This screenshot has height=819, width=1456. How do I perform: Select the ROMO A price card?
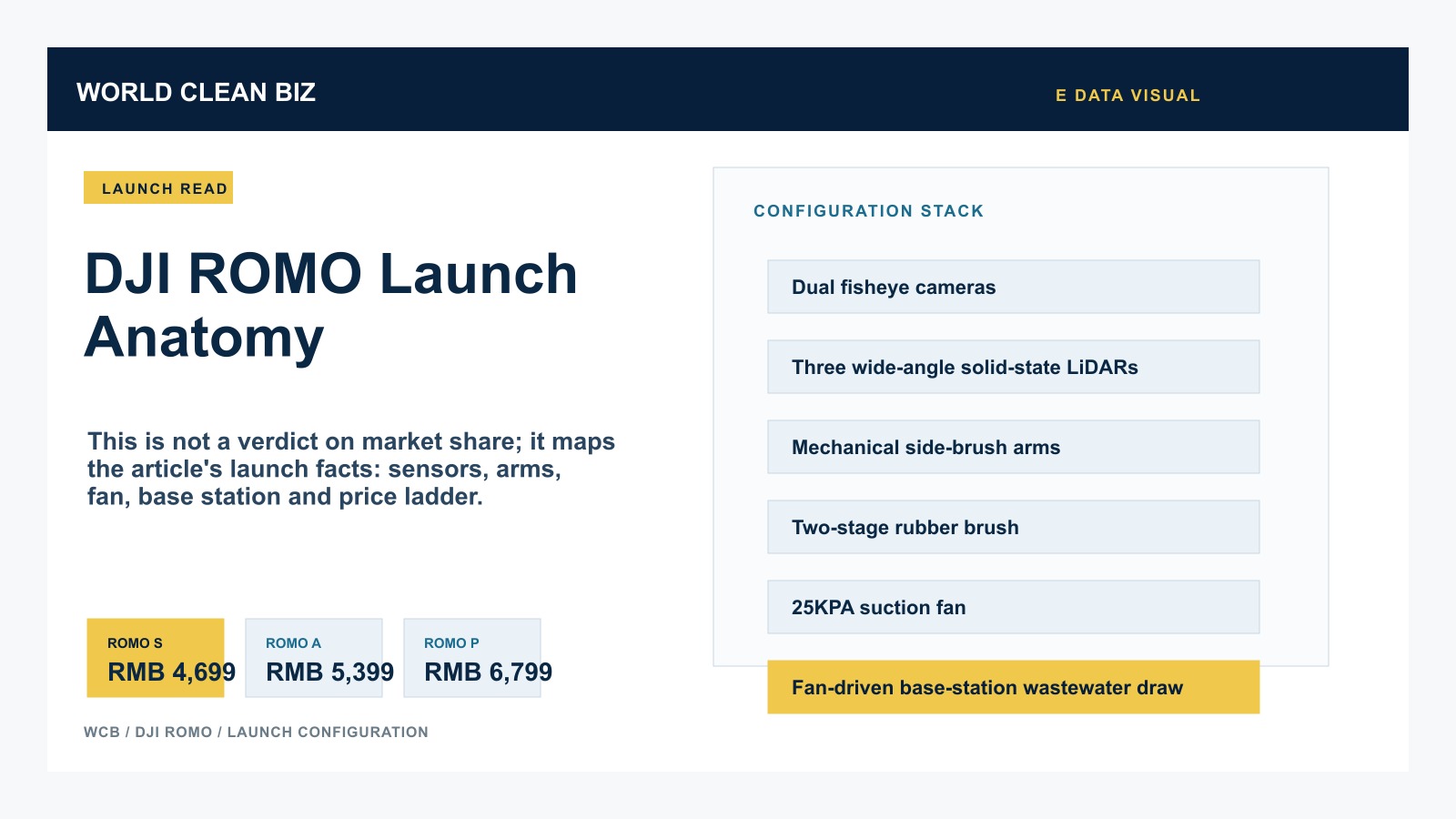[x=314, y=658]
